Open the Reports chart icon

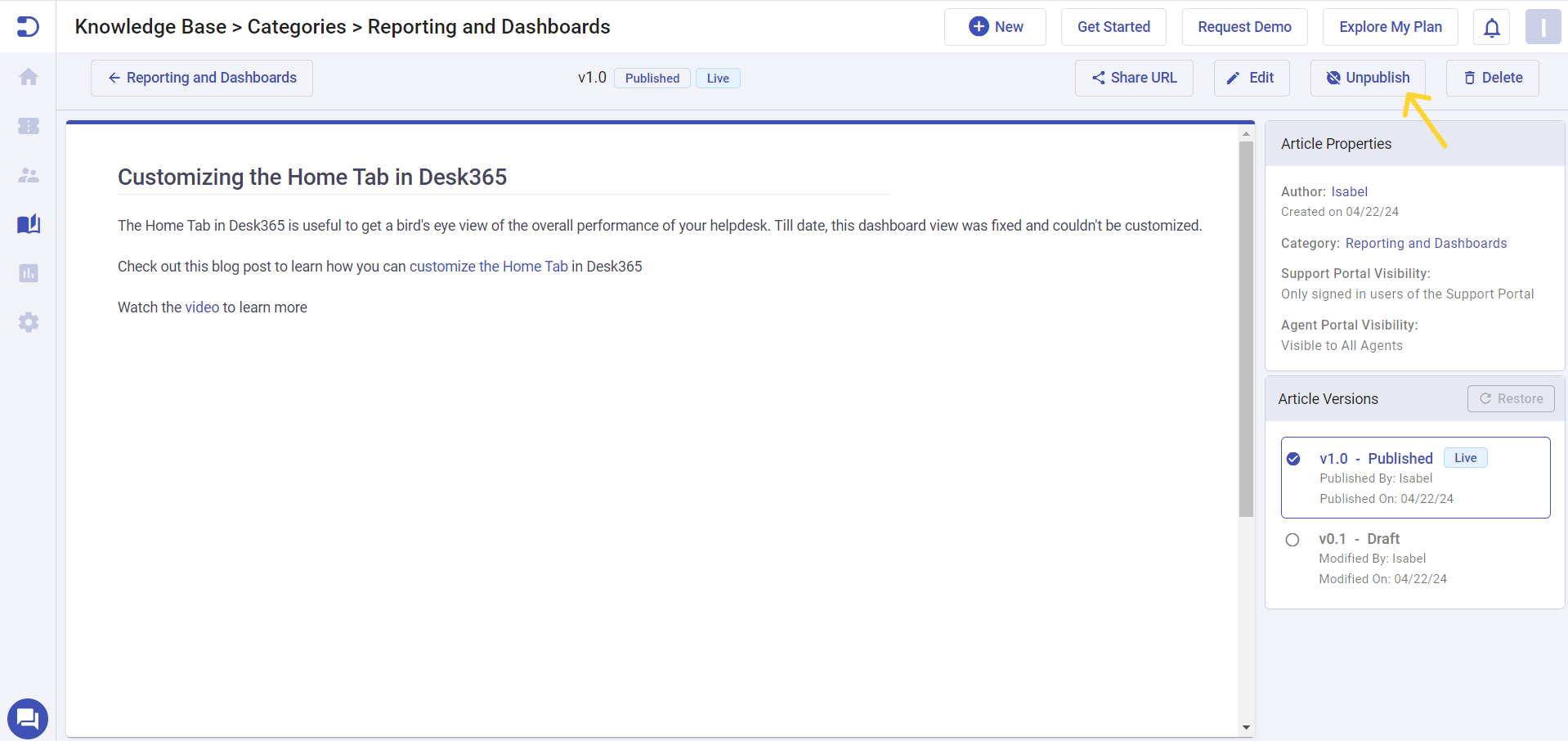(x=29, y=273)
